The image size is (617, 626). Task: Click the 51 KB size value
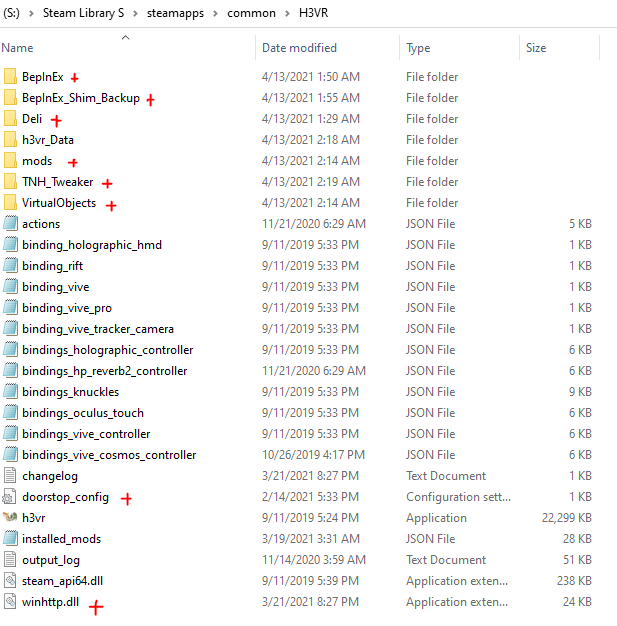coord(577,560)
